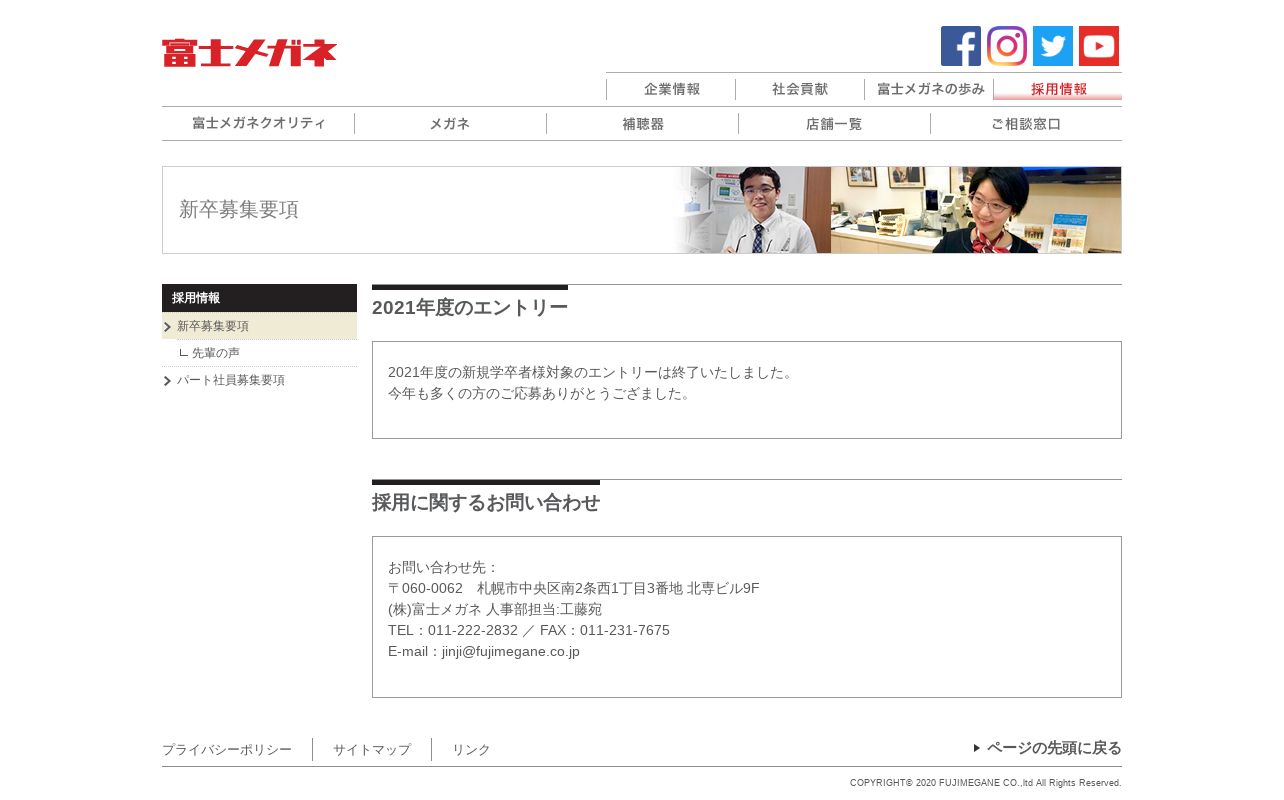Open the リンク footer link
The height and width of the screenshot is (800, 1284).
click(471, 749)
